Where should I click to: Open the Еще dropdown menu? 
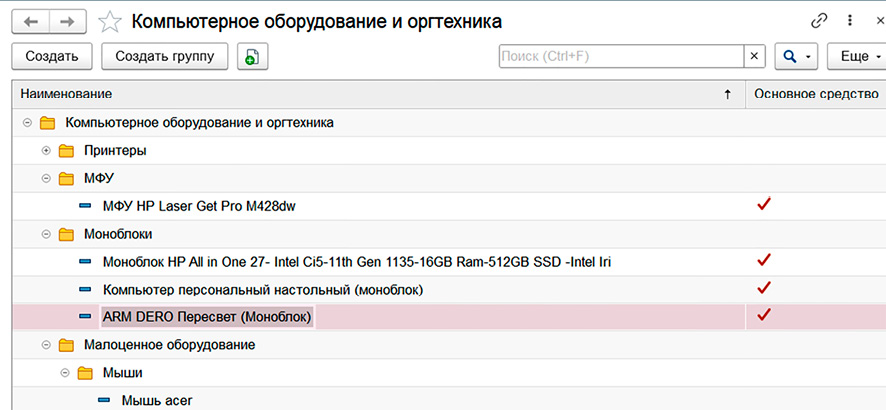pos(856,57)
